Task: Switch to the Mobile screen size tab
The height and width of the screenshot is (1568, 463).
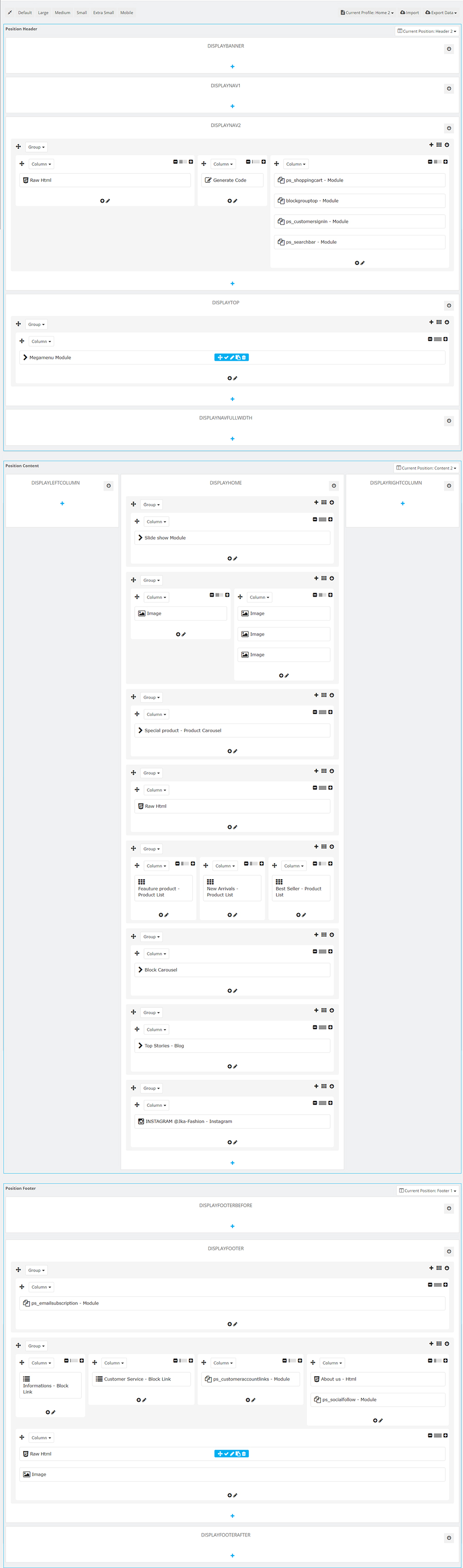Action: tap(127, 12)
